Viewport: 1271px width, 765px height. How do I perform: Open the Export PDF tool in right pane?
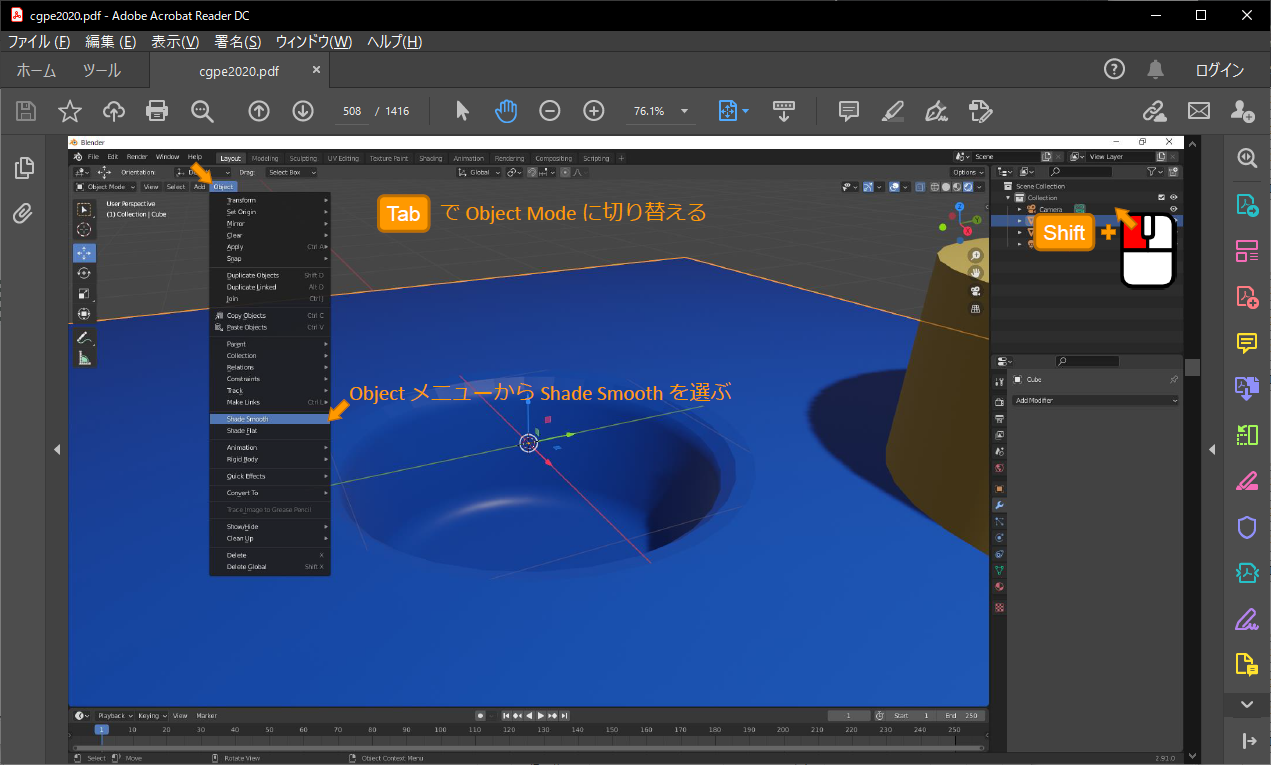click(1246, 205)
